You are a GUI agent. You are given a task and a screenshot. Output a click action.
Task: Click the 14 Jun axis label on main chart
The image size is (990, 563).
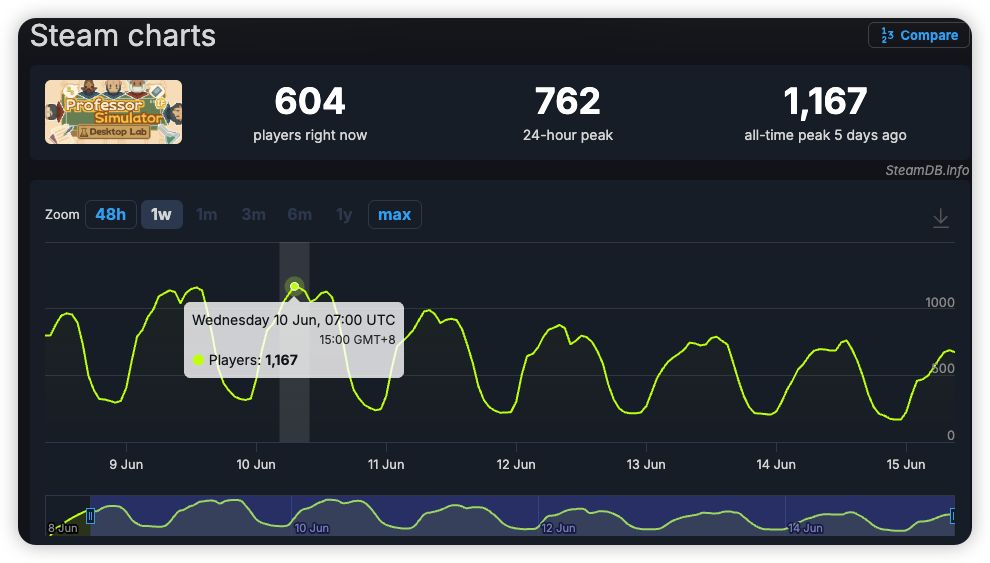[776, 465]
